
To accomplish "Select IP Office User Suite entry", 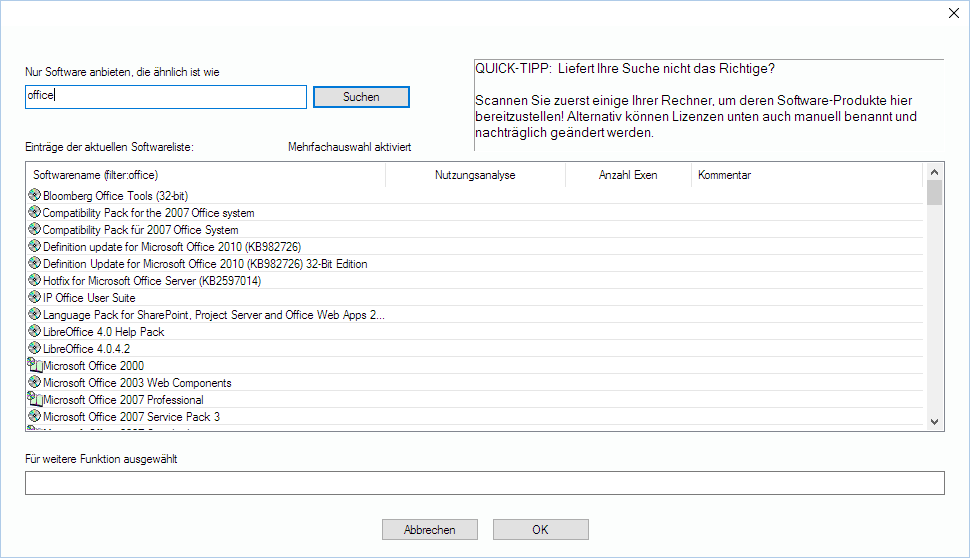I will pyautogui.click(x=89, y=298).
